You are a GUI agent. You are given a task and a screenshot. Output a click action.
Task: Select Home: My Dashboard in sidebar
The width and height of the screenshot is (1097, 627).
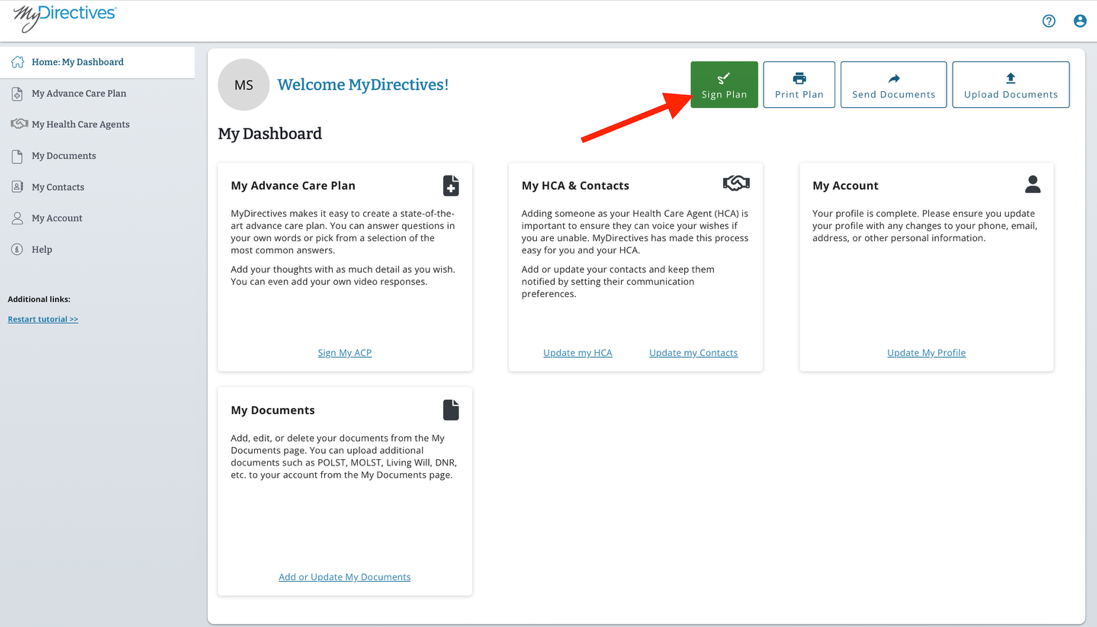tap(97, 62)
